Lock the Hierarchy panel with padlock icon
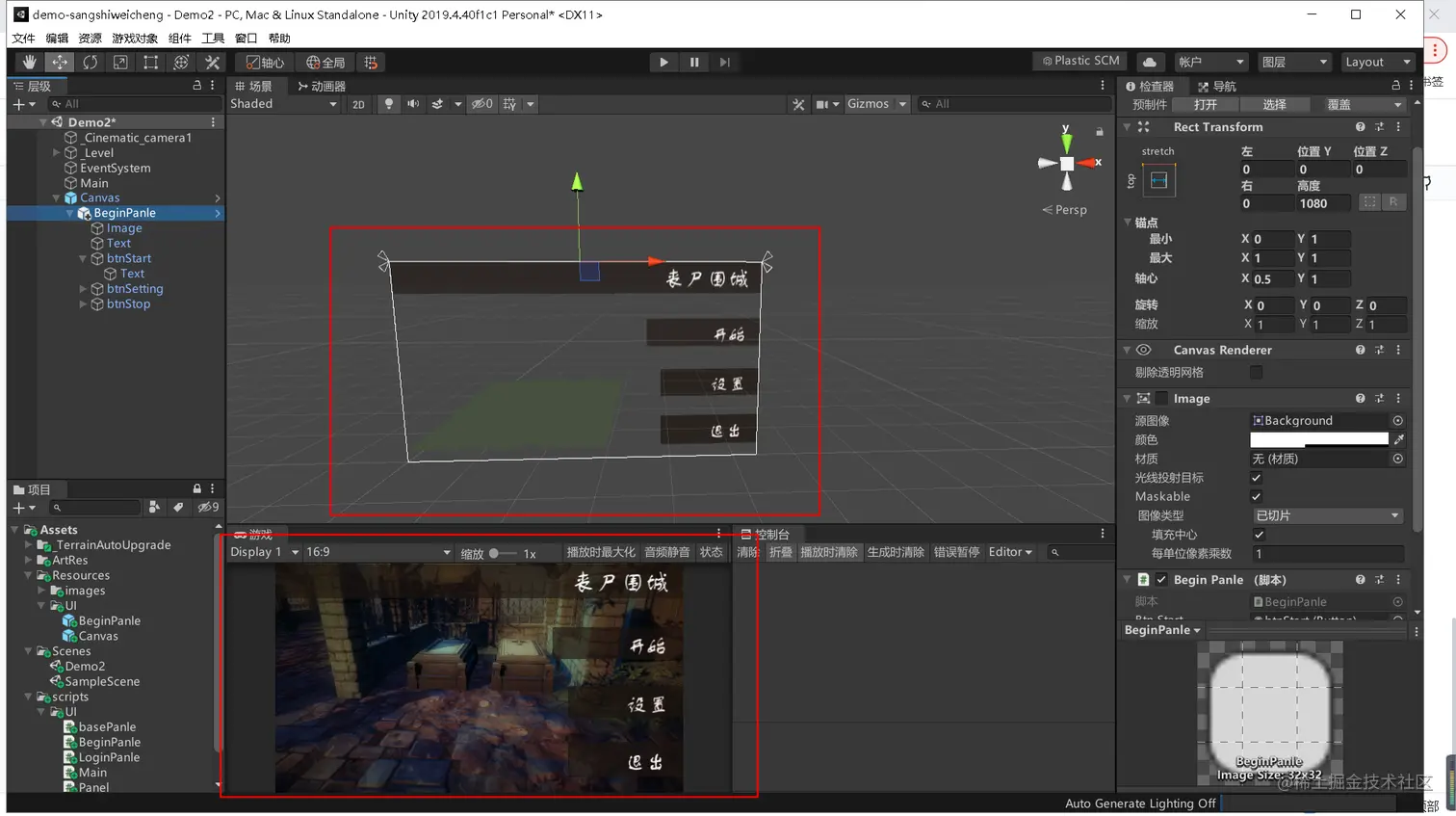The height and width of the screenshot is (816, 1456). pos(197,86)
